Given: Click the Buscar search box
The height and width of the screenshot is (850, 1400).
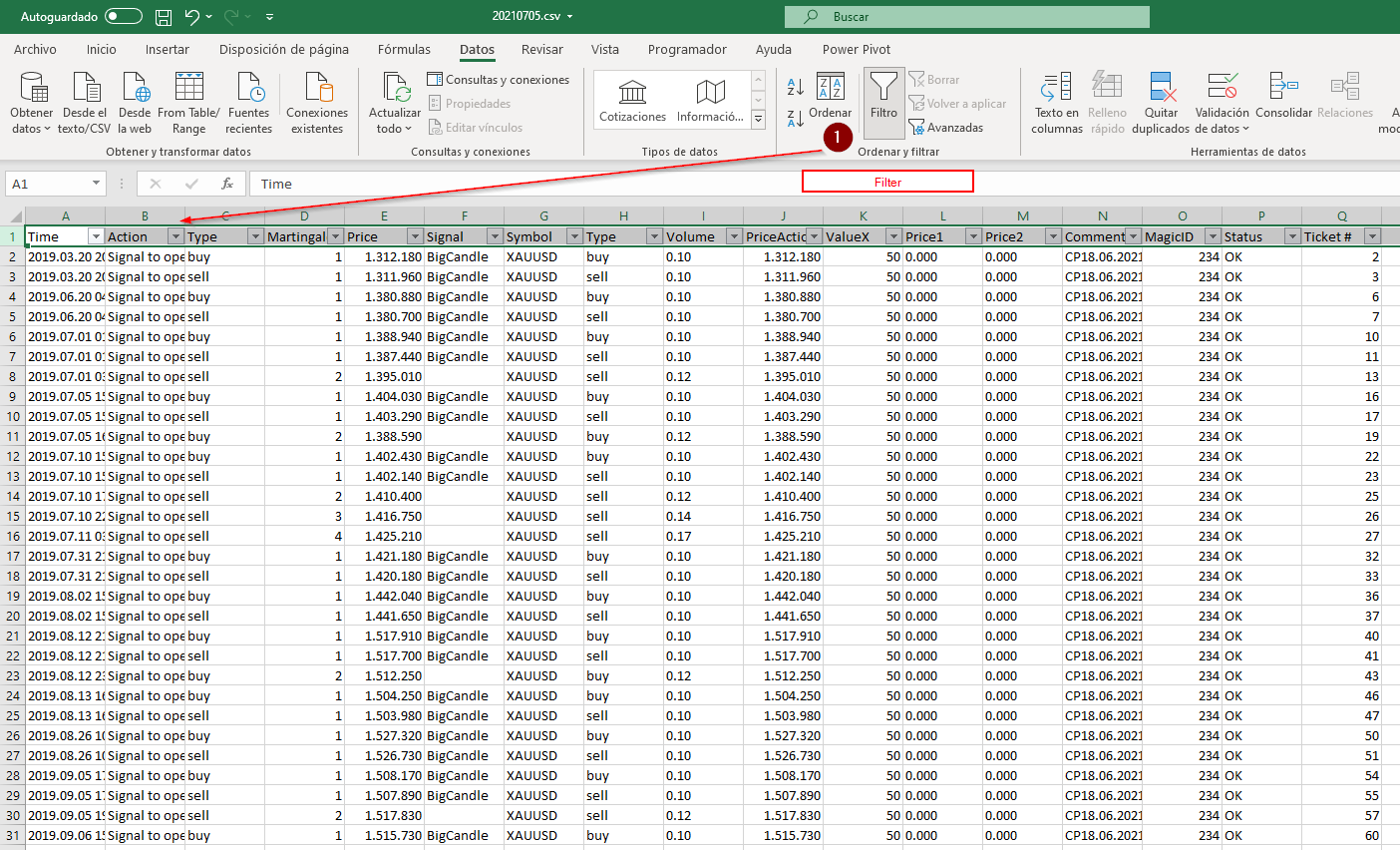Looking at the screenshot, I should [967, 17].
